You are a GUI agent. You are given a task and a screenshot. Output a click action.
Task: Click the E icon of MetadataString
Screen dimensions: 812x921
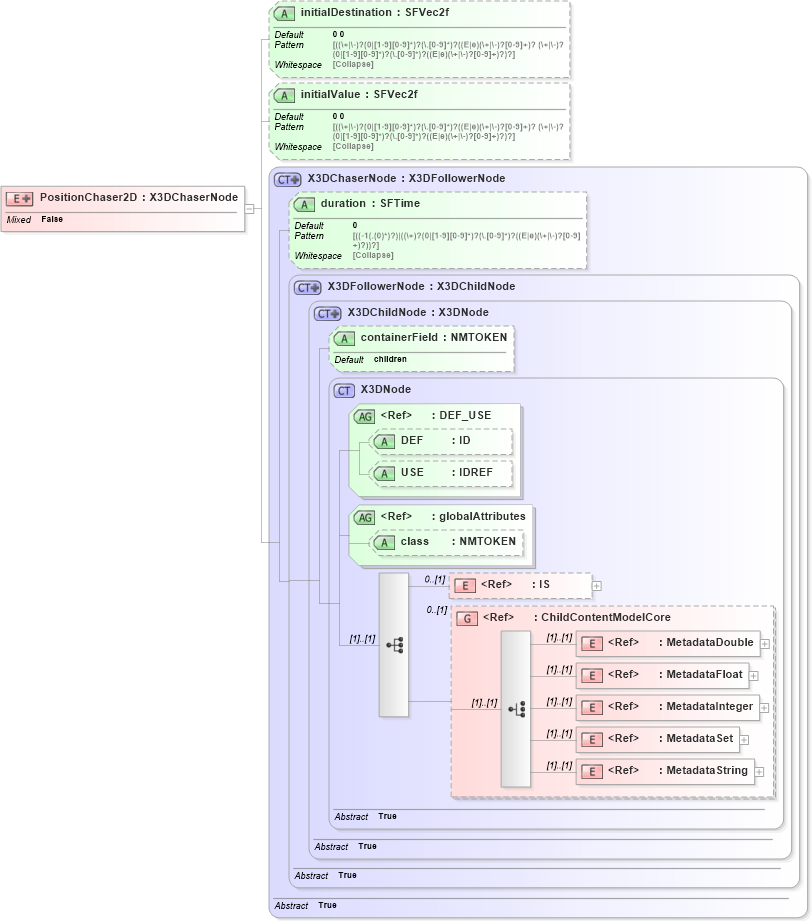pos(592,771)
